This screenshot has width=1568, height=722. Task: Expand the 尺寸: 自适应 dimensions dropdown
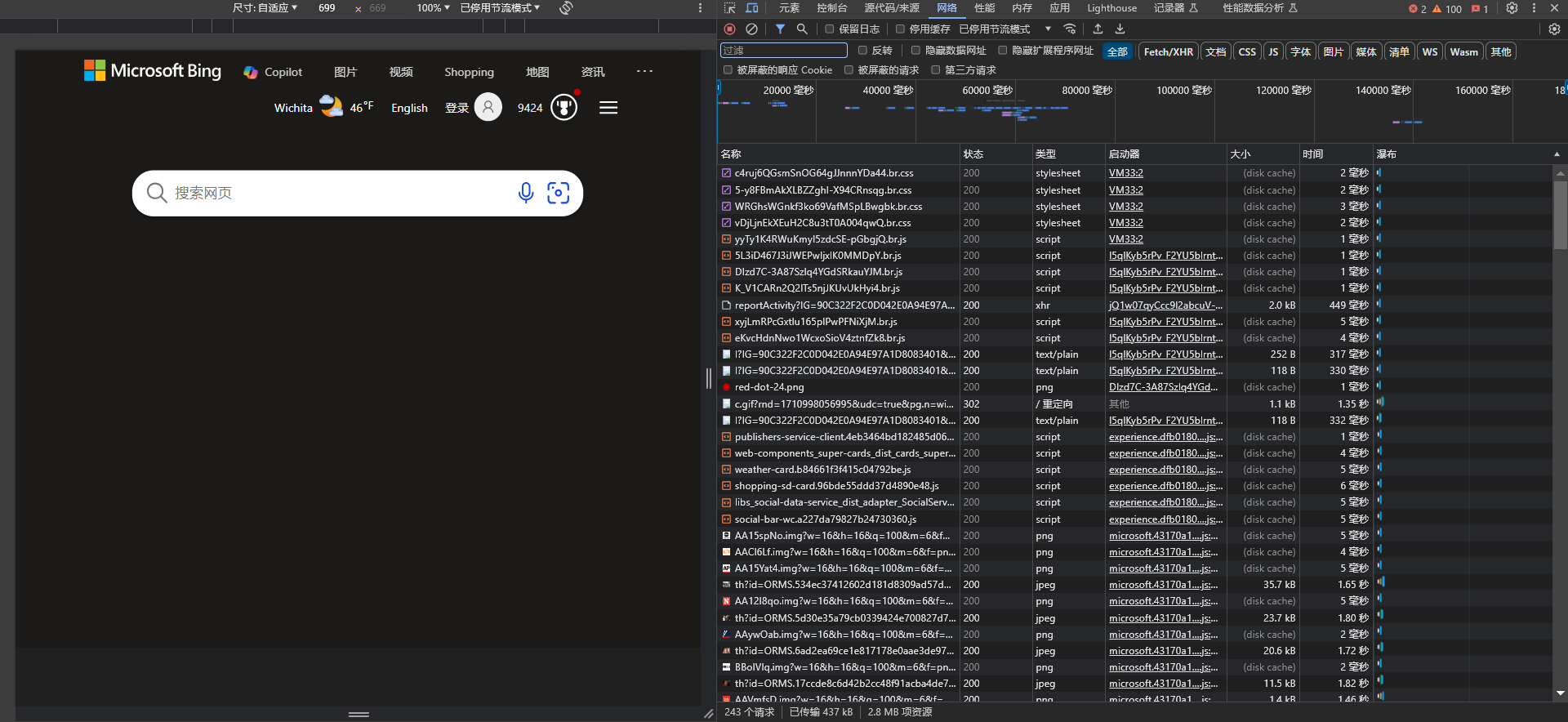pos(265,8)
